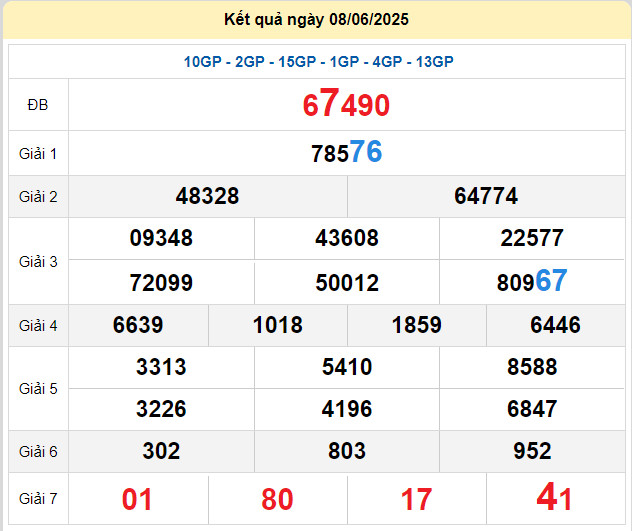Click the Giải 7 number 17
Image resolution: width=632 pixels, height=531 pixels.
[x=416, y=499]
